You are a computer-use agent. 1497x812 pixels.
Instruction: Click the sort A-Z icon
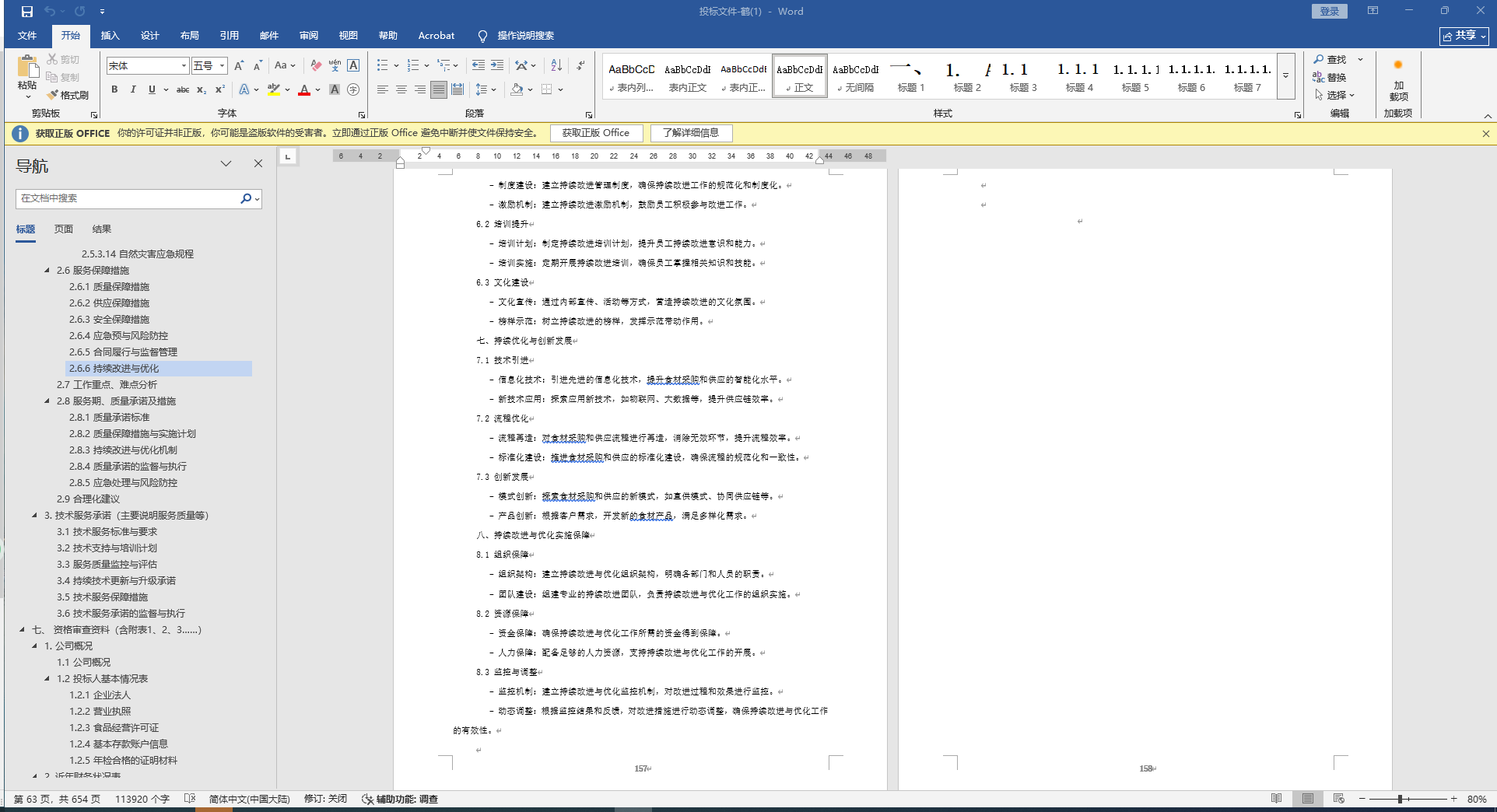(556, 65)
